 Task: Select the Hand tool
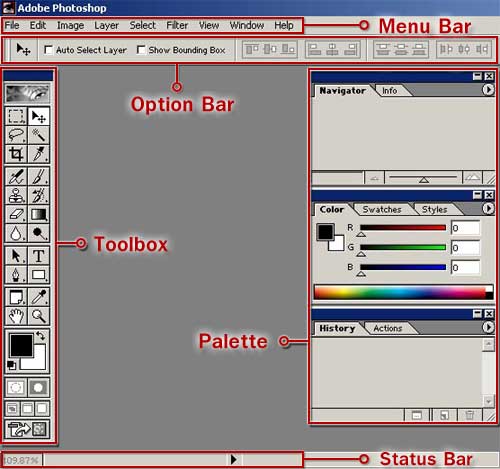16,316
